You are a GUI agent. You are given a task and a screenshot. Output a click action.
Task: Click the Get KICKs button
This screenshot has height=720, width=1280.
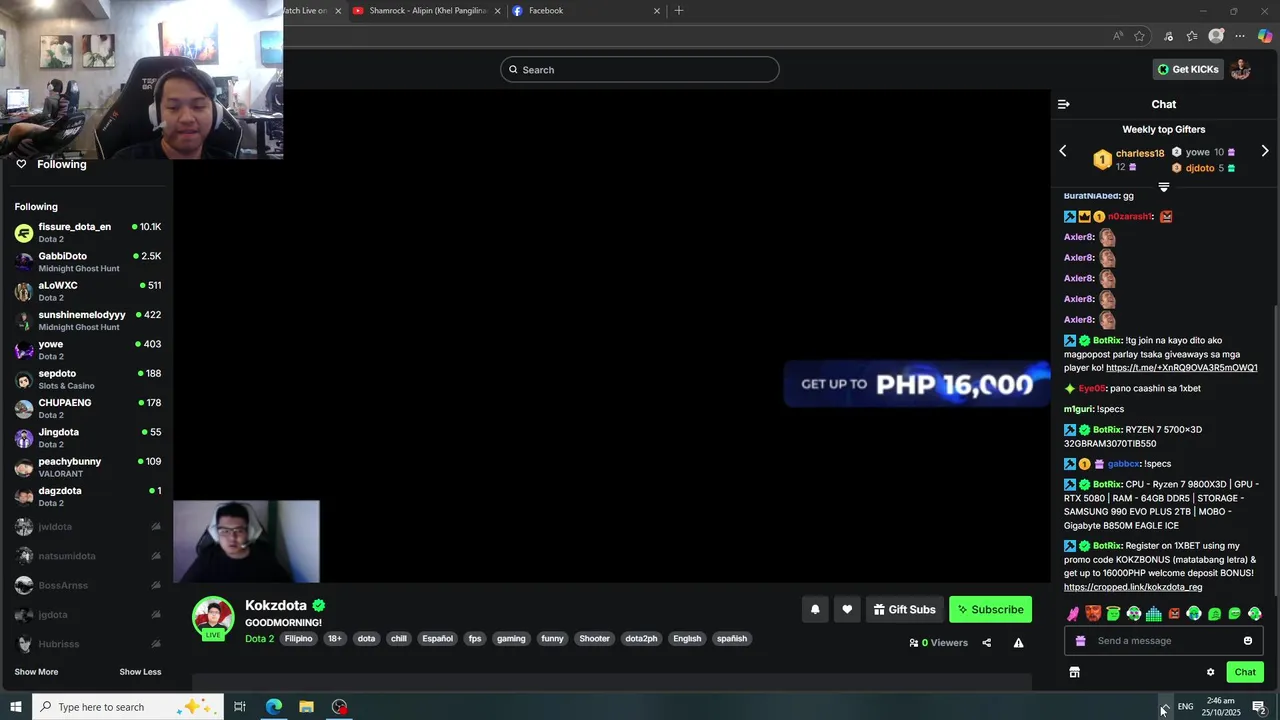(1188, 69)
